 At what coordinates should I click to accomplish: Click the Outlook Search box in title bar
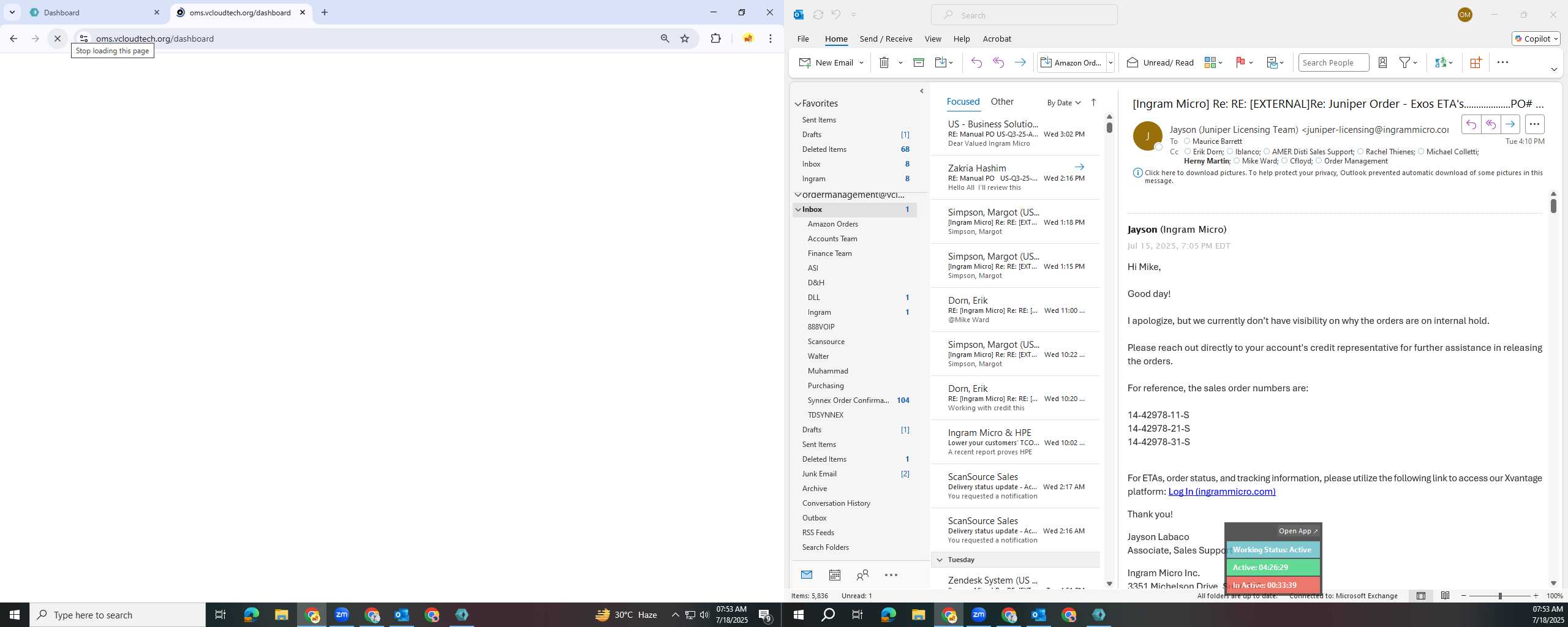tap(1024, 15)
